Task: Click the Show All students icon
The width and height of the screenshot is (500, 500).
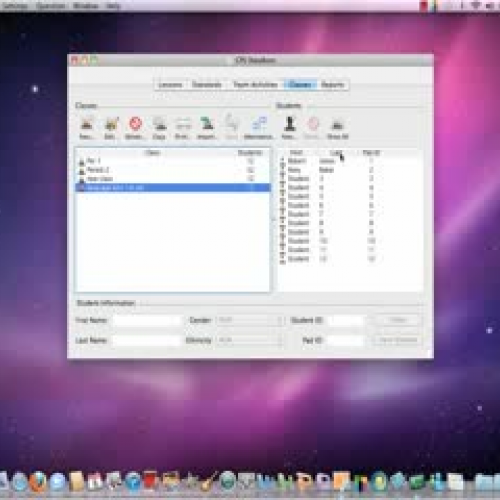Action: [x=338, y=128]
